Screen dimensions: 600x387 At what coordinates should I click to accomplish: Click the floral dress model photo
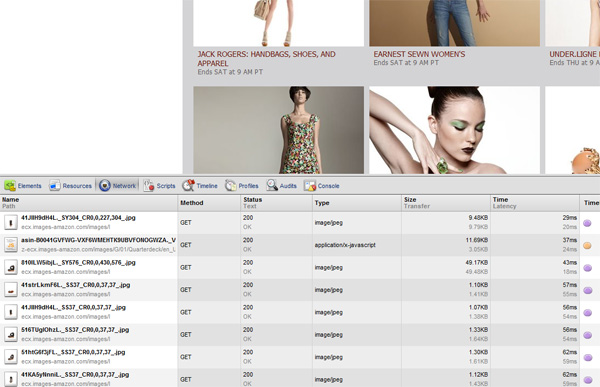pyautogui.click(x=279, y=130)
